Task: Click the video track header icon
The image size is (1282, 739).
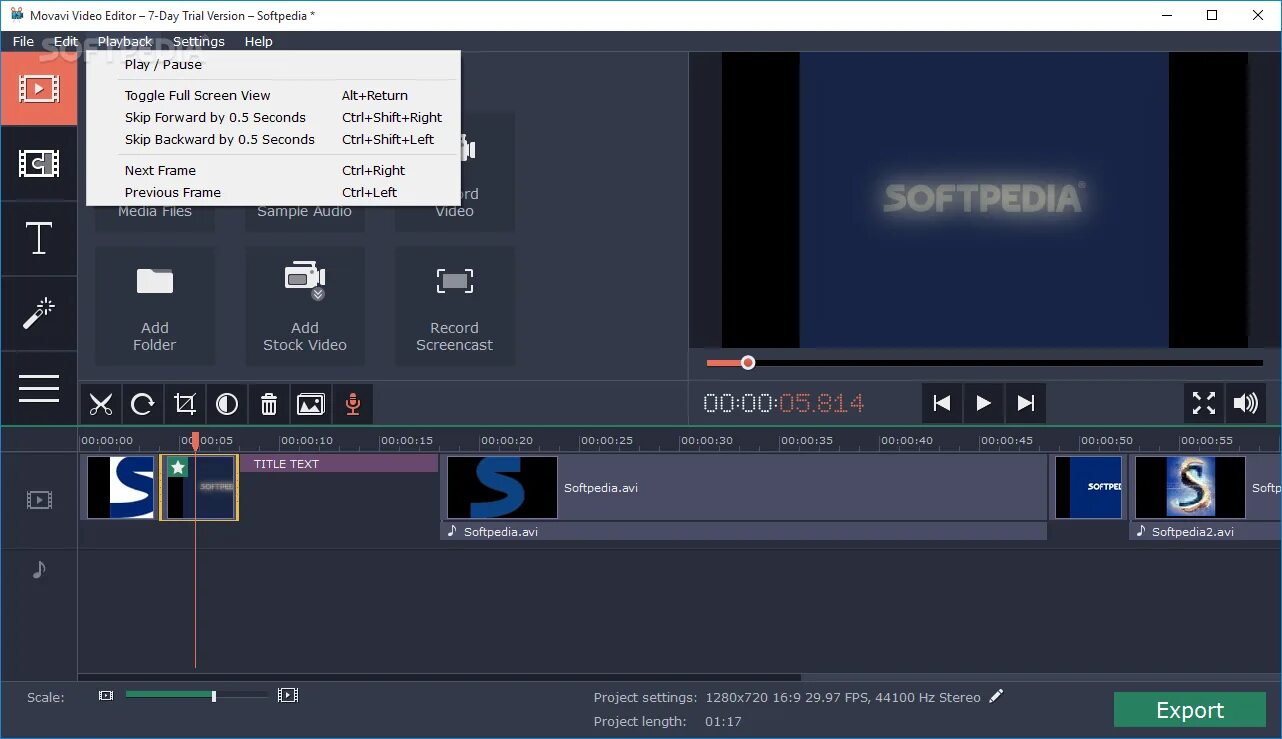Action: click(39, 500)
